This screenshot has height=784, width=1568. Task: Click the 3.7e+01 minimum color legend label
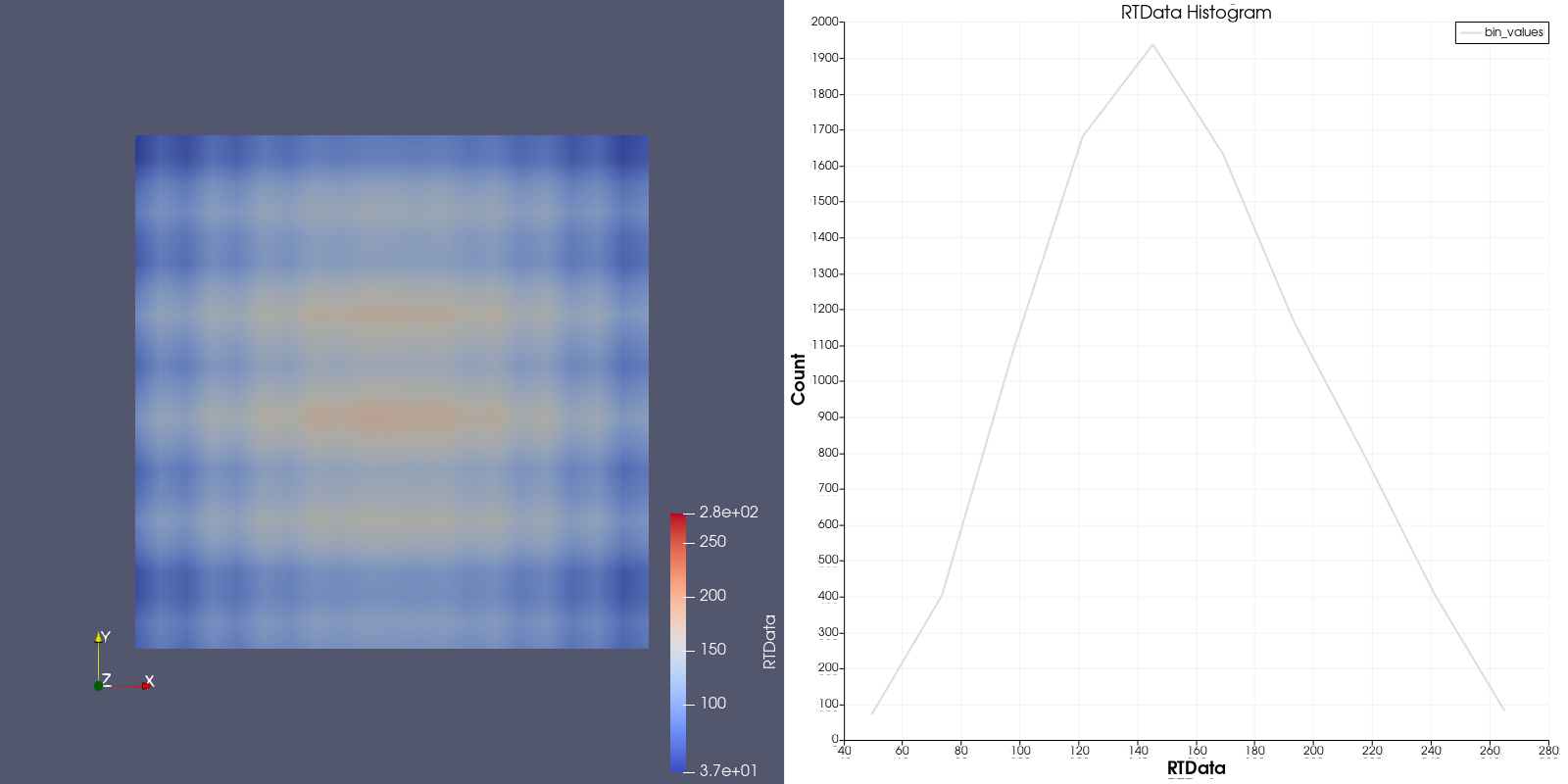pyautogui.click(x=727, y=770)
